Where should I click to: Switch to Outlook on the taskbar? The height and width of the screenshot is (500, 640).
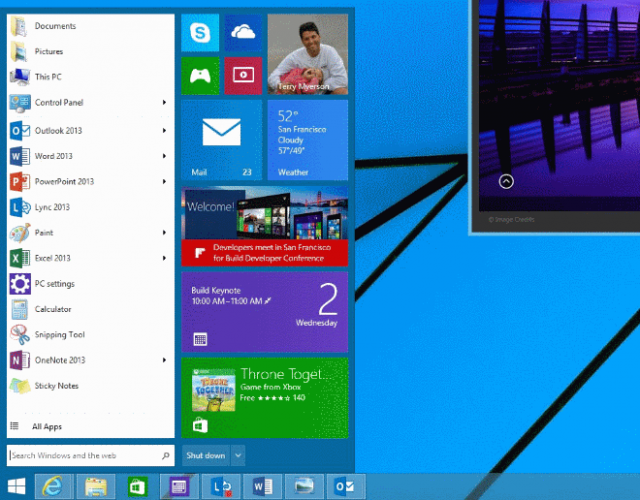pos(346,487)
